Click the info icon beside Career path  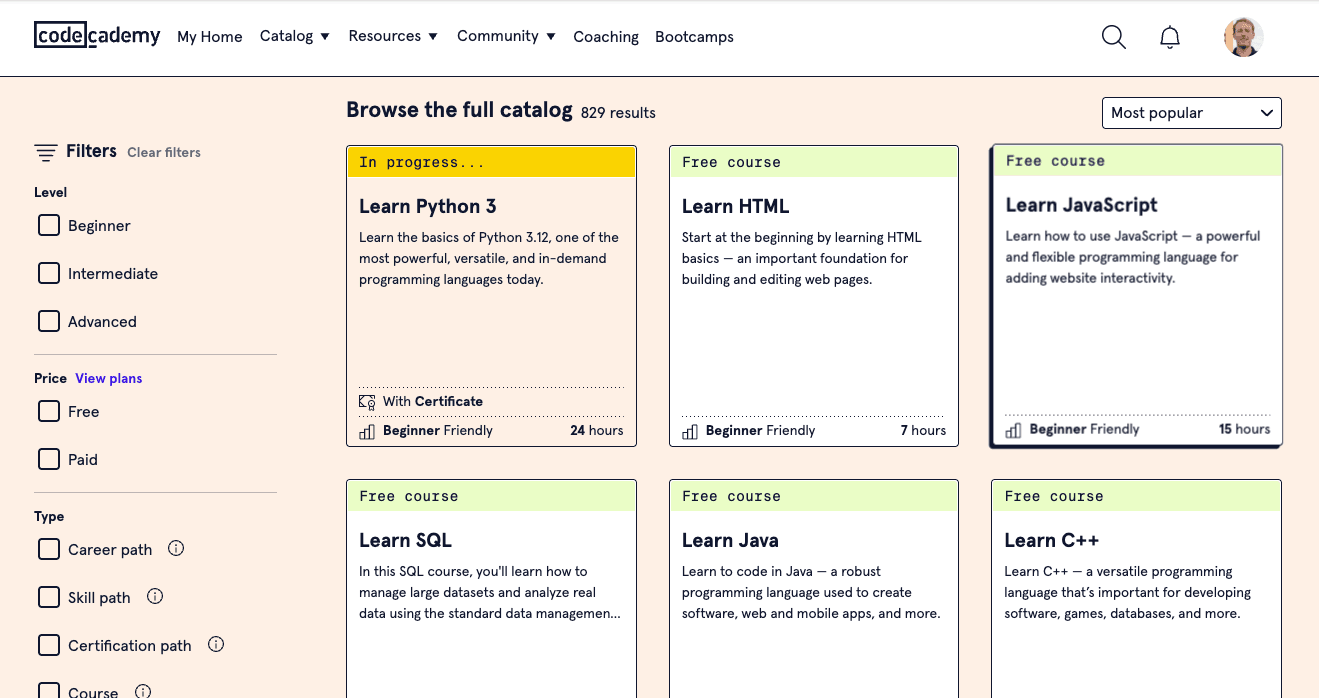point(176,548)
